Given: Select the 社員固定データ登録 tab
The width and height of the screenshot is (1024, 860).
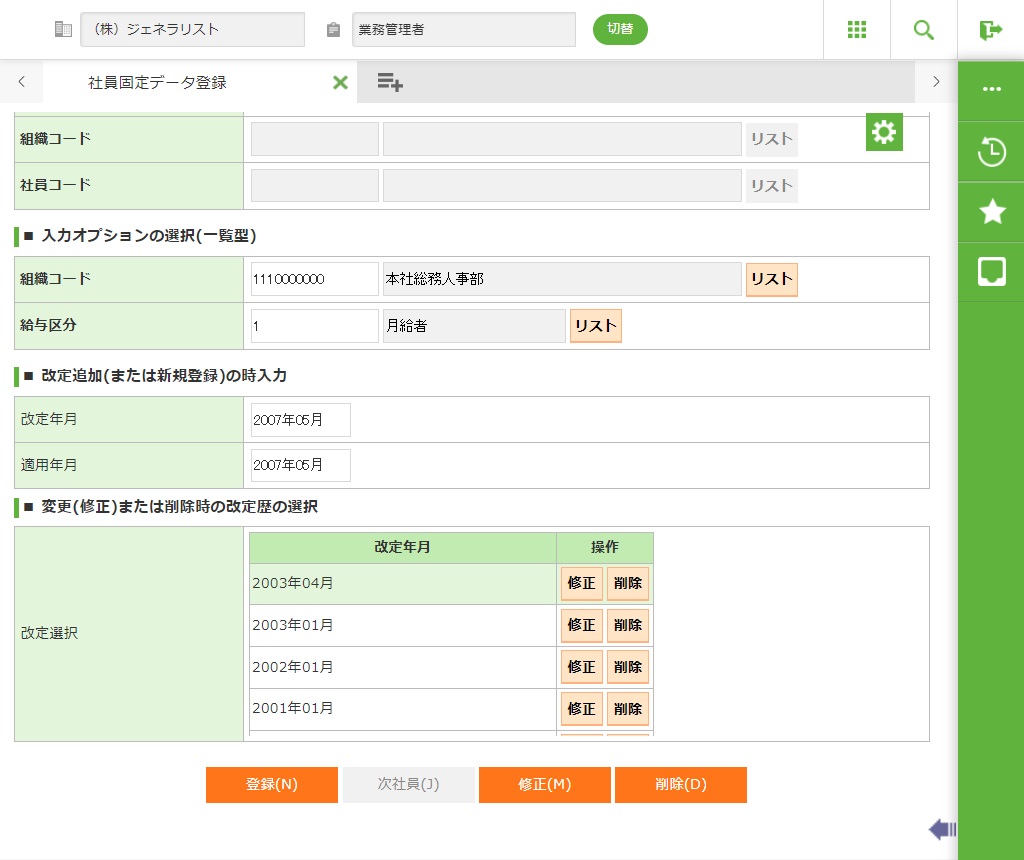Looking at the screenshot, I should pyautogui.click(x=157, y=83).
